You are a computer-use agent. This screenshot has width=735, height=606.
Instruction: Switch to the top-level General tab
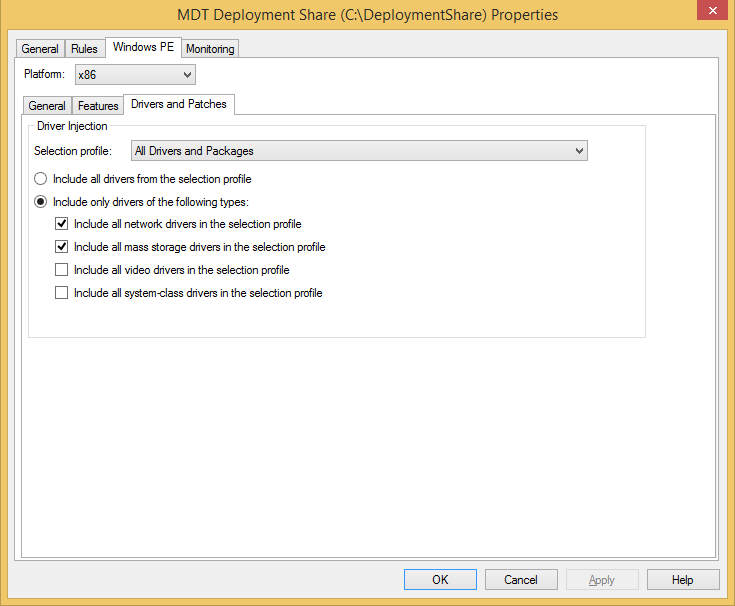(40, 49)
